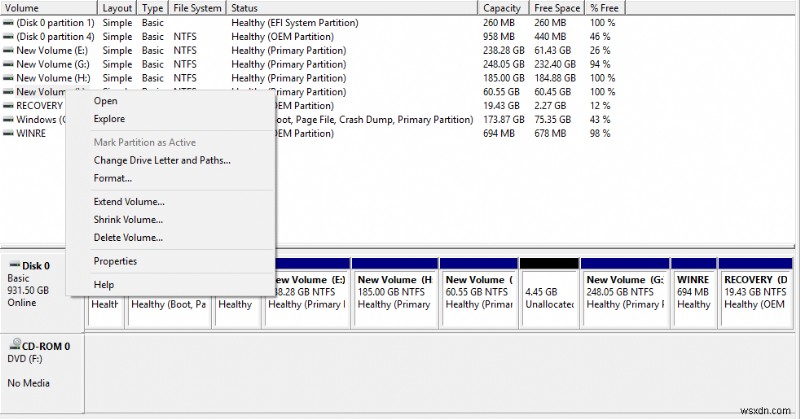800x419 pixels.
Task: Sort by the Capacity column header
Action: (502, 8)
